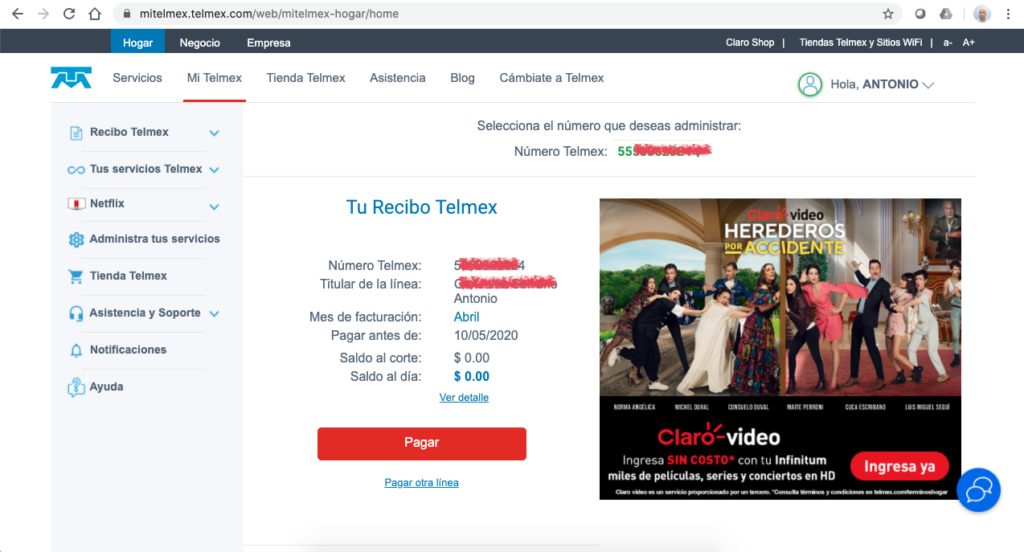Open Administra tus servicios sidebar item
1024x552 pixels.
click(155, 239)
